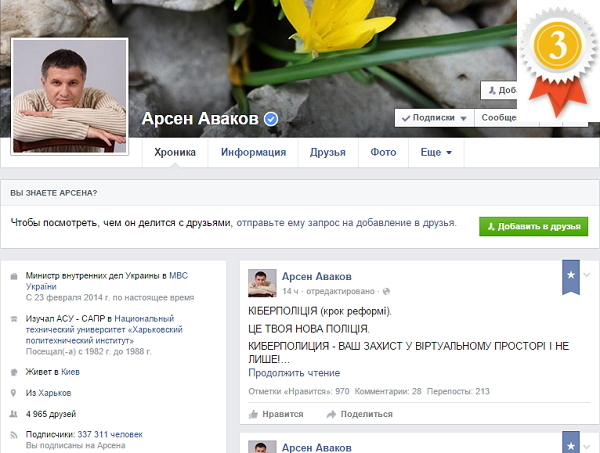Open the Подписки dropdown button
The width and height of the screenshot is (600, 453).
tap(434, 118)
